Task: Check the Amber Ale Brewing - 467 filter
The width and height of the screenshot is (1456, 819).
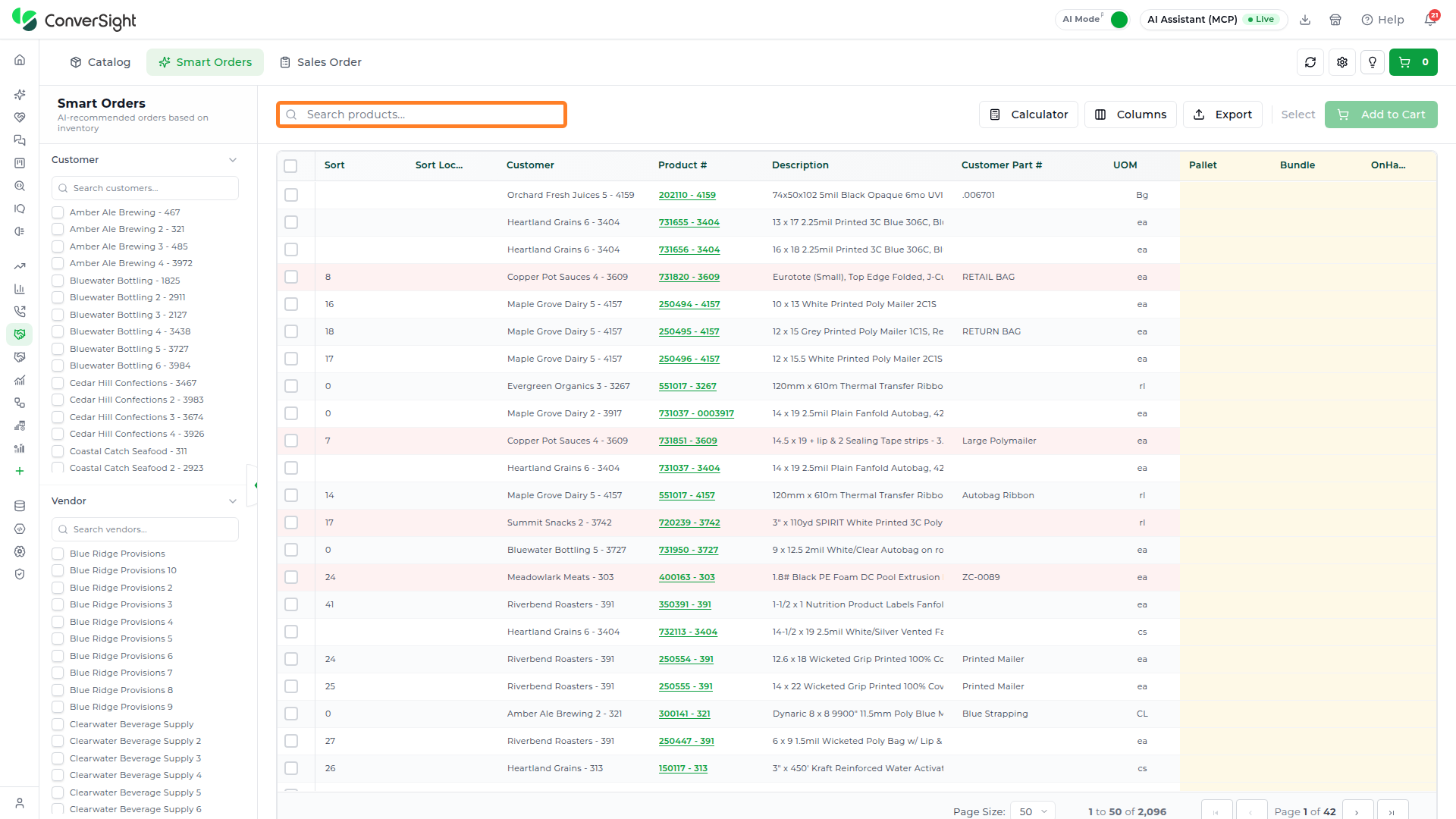Action: 58,212
